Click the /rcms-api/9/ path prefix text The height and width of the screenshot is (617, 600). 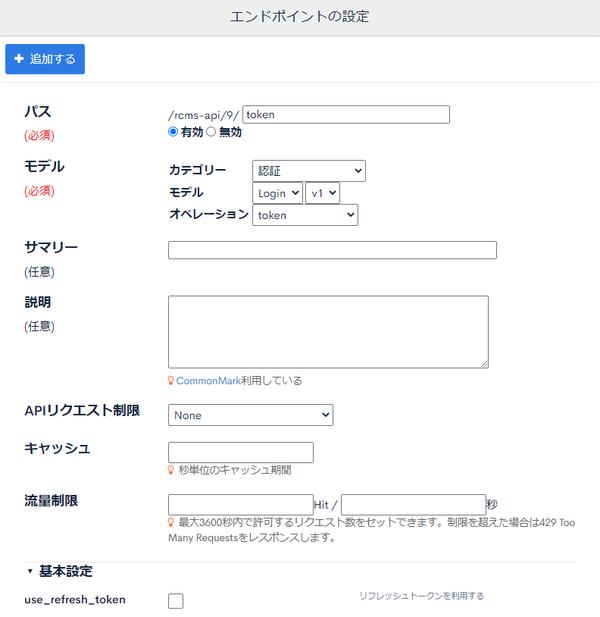[203, 115]
